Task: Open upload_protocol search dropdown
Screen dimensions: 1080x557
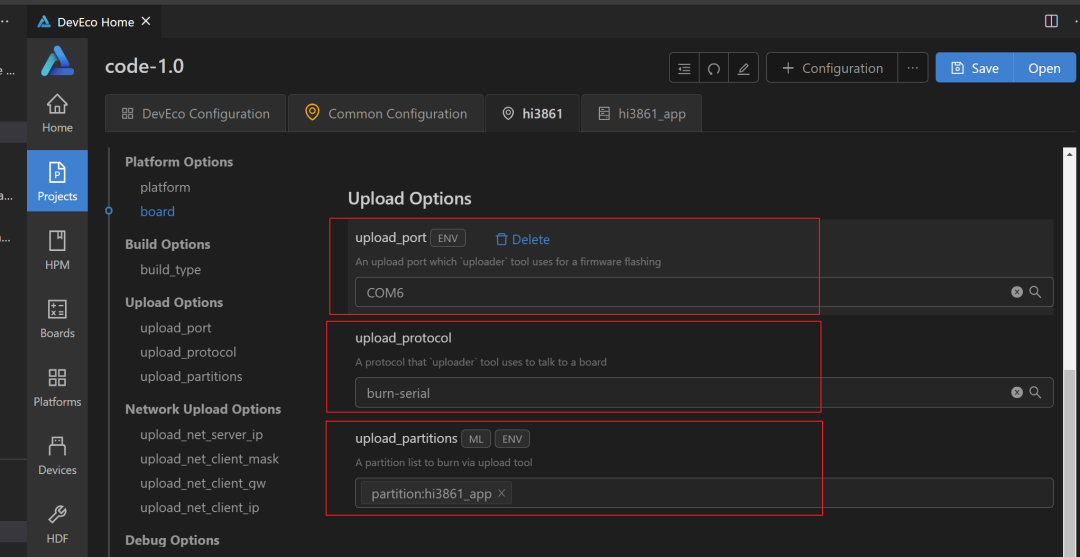Action: click(x=1036, y=393)
